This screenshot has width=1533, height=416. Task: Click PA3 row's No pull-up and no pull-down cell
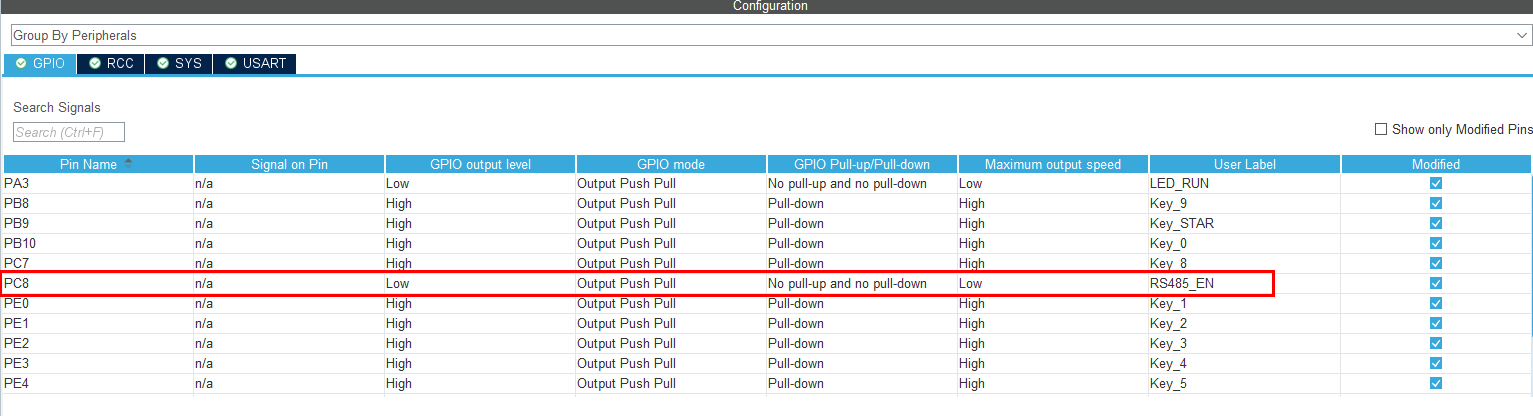tap(862, 184)
